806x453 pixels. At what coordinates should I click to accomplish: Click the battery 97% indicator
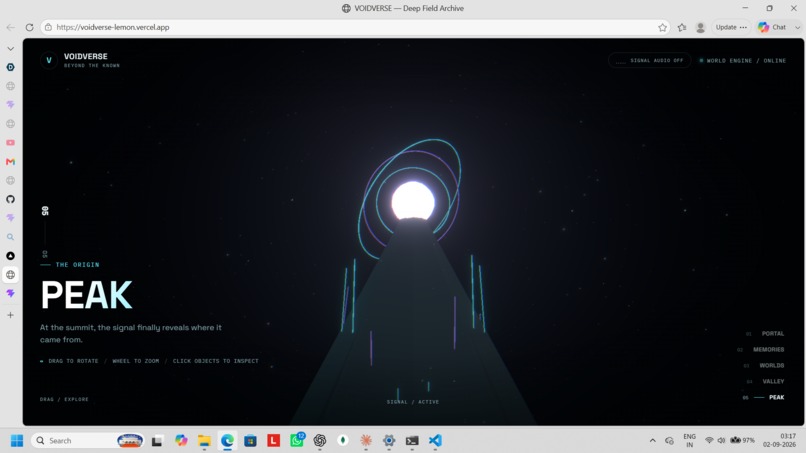point(743,441)
